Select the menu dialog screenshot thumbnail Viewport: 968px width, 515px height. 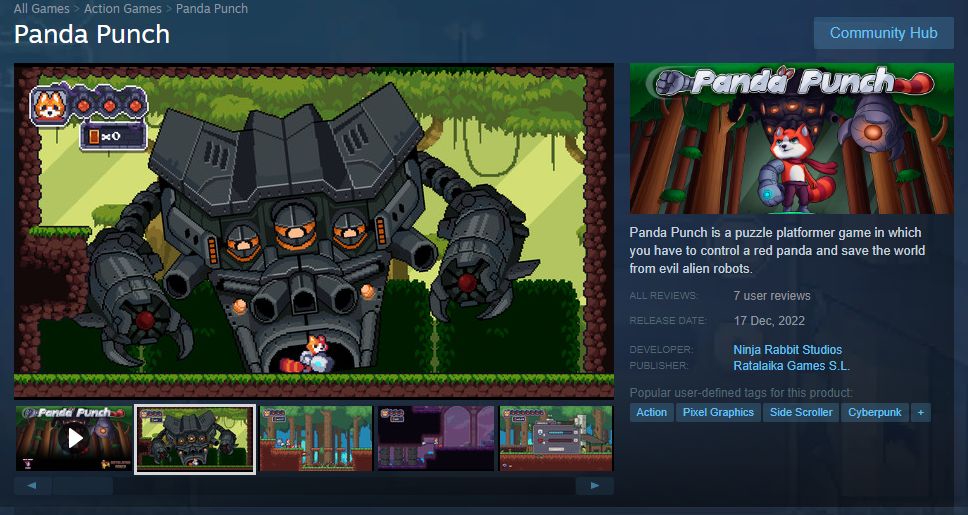[x=556, y=438]
